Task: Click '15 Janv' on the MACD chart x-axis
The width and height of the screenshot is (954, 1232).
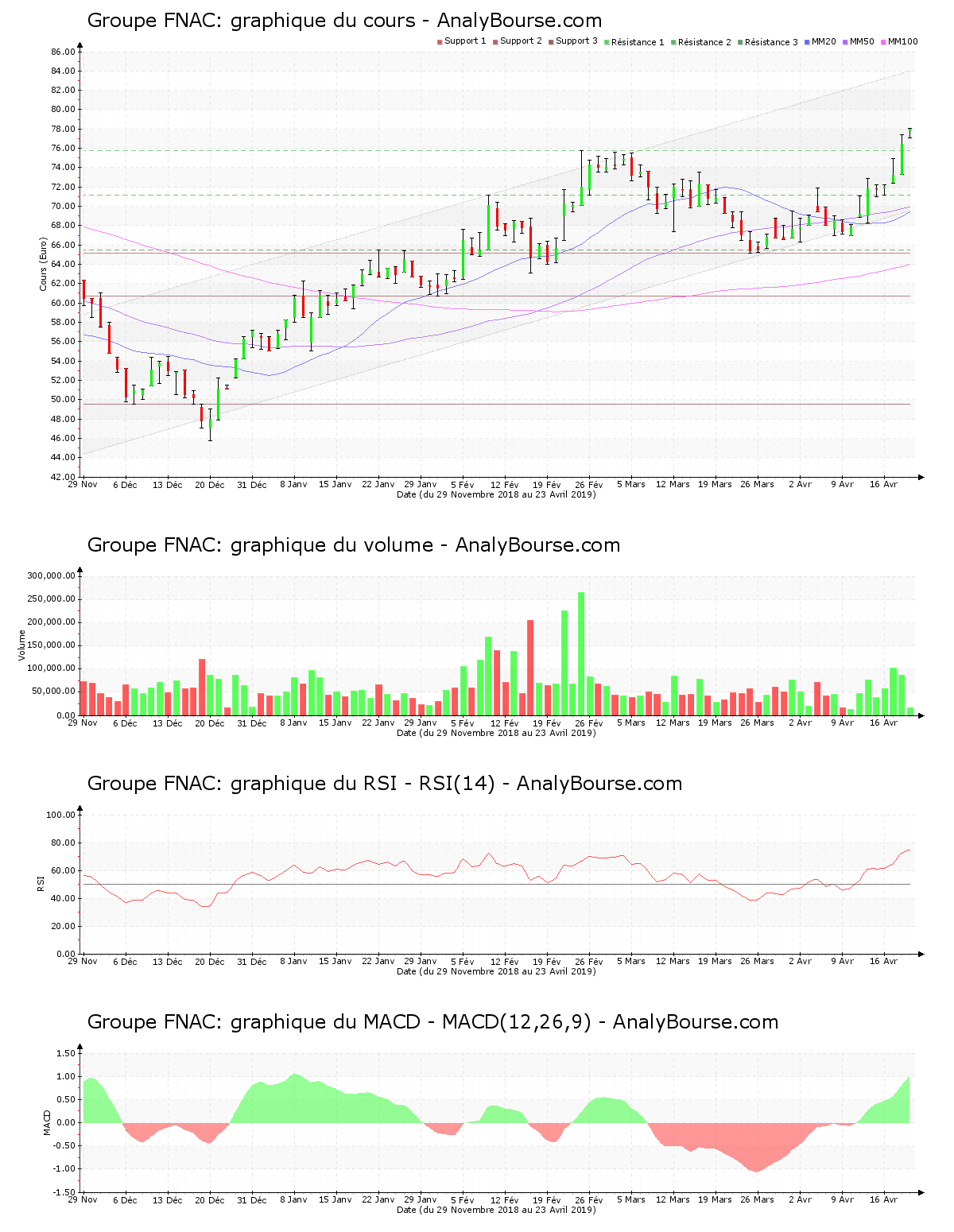Action: (x=335, y=1200)
